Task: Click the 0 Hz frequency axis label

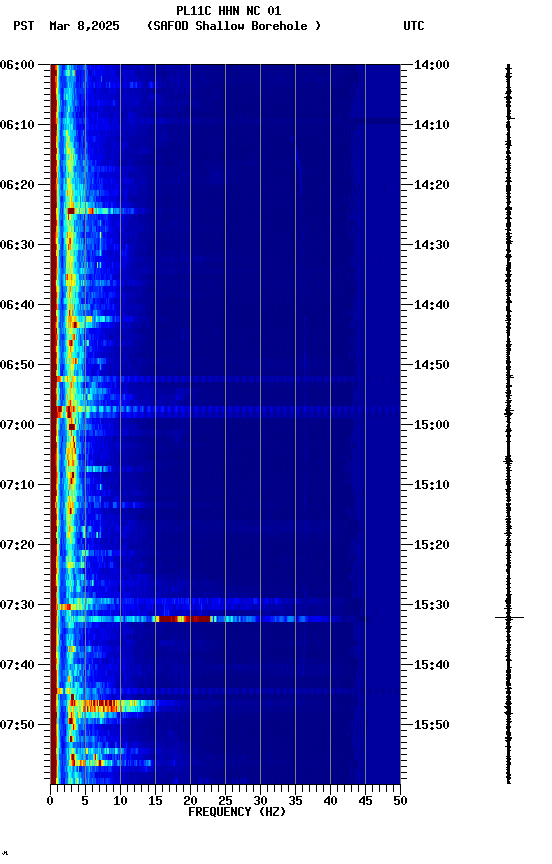Action: coord(51,801)
